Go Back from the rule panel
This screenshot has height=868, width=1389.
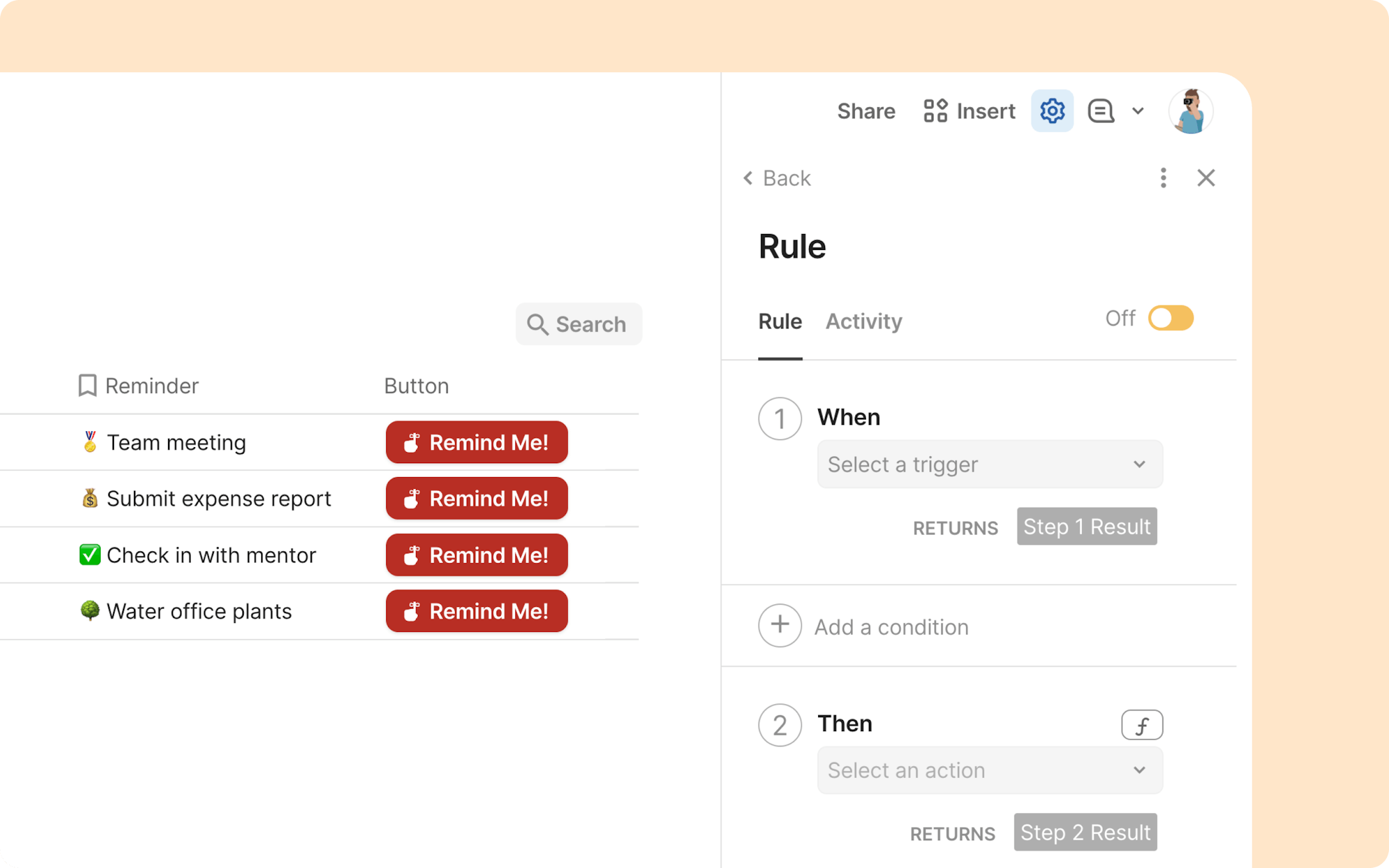click(x=776, y=178)
